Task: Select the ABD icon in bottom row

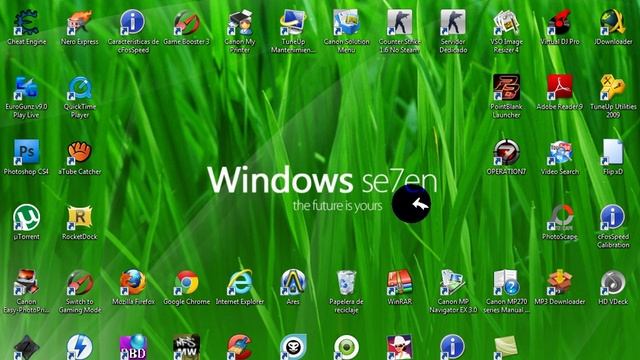Action: click(133, 347)
